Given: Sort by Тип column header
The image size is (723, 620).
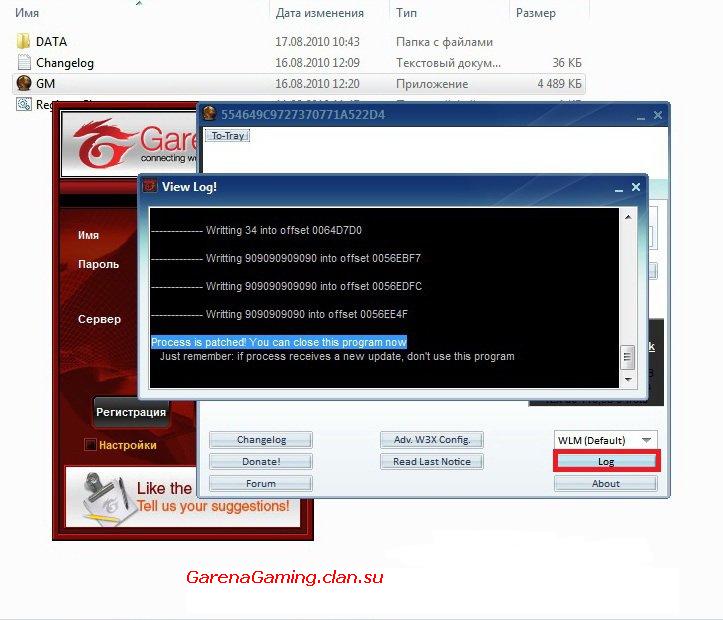Looking at the screenshot, I should [406, 12].
